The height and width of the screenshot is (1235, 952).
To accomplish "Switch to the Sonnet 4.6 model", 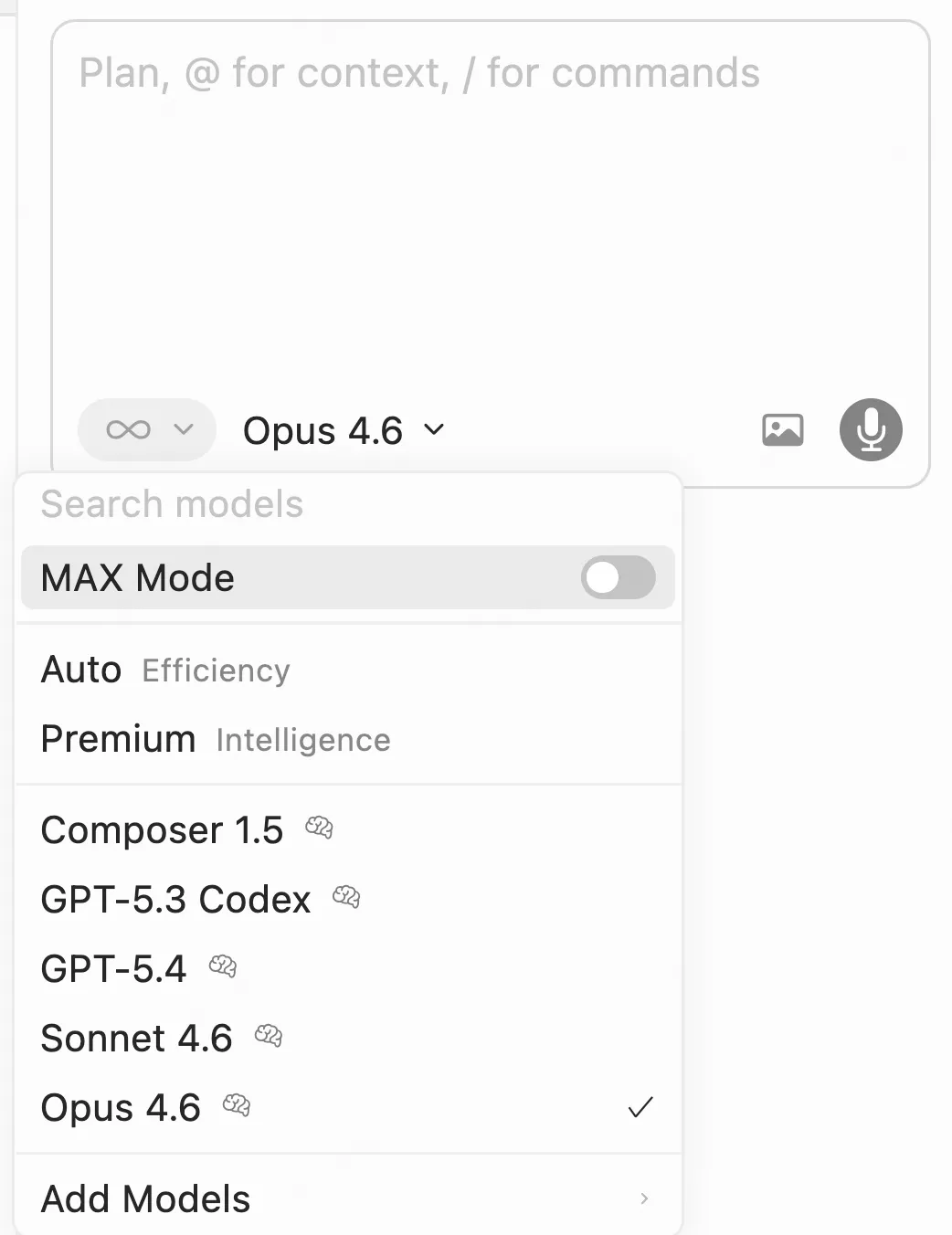I will tap(136, 1039).
